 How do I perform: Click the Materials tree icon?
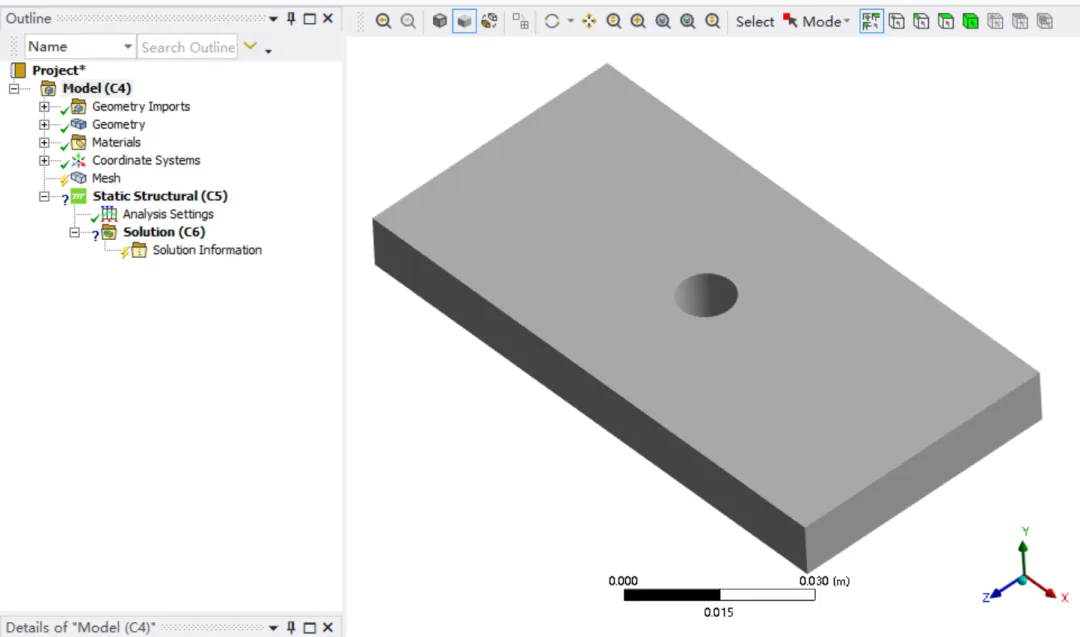(x=79, y=142)
